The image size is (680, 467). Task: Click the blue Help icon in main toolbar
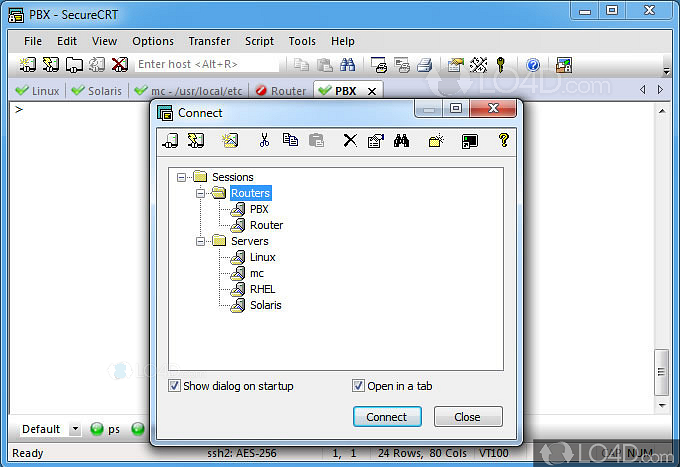pos(533,65)
